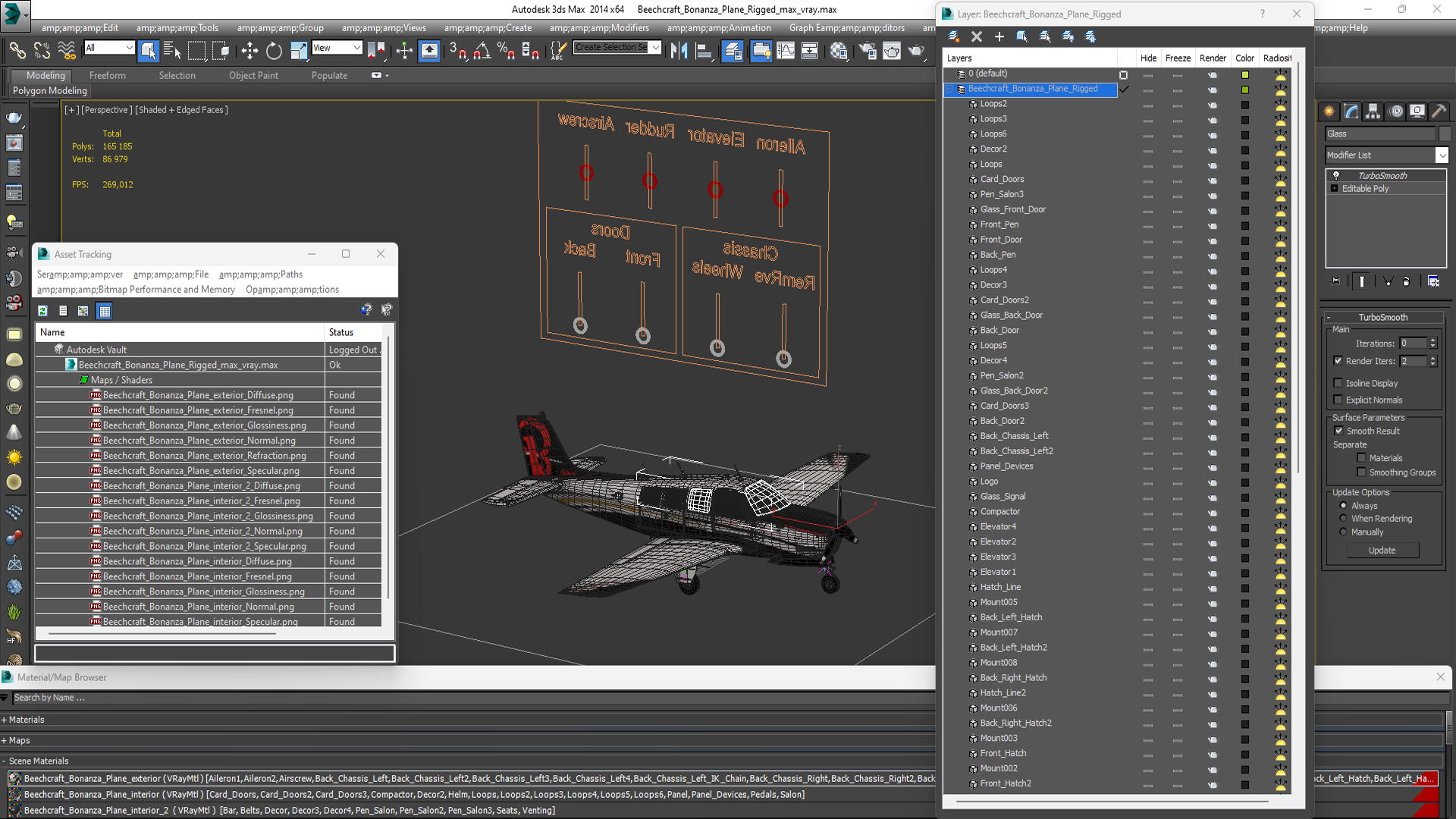The image size is (1456, 819).
Task: Select the Scale tool in main toolbar
Action: [x=299, y=50]
